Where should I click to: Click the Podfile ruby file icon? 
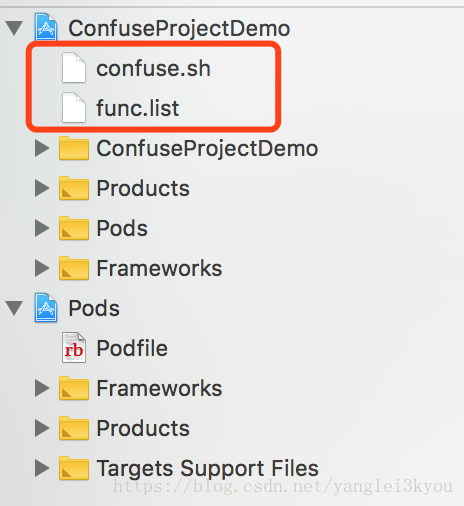pyautogui.click(x=74, y=348)
